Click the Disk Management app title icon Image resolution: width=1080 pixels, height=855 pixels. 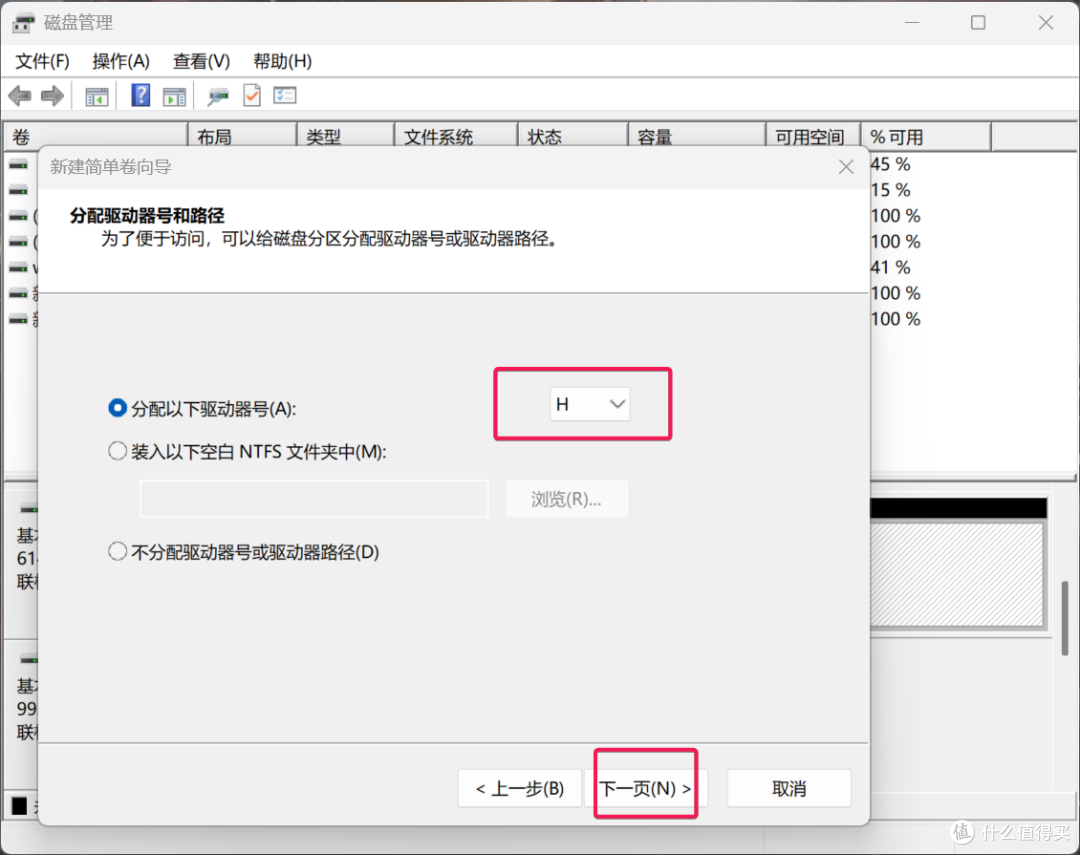[x=23, y=23]
